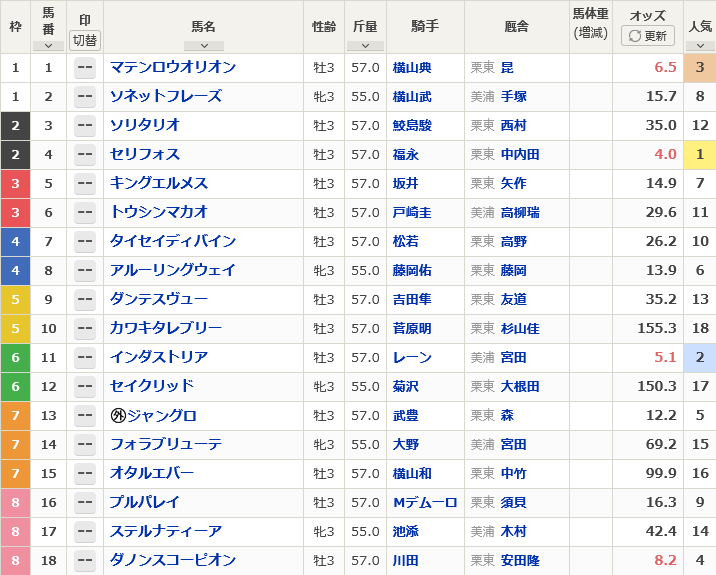The height and width of the screenshot is (575, 716).
Task: Open jockey page for Mデムーロ
Action: [425, 502]
